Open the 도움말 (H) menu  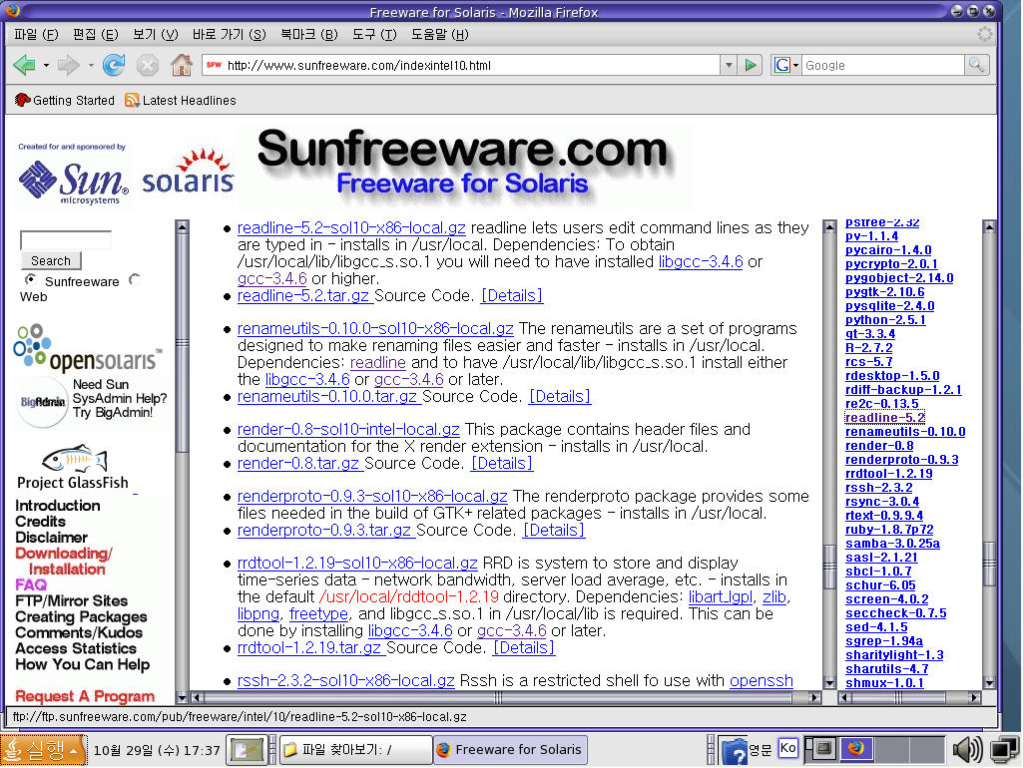[x=440, y=34]
